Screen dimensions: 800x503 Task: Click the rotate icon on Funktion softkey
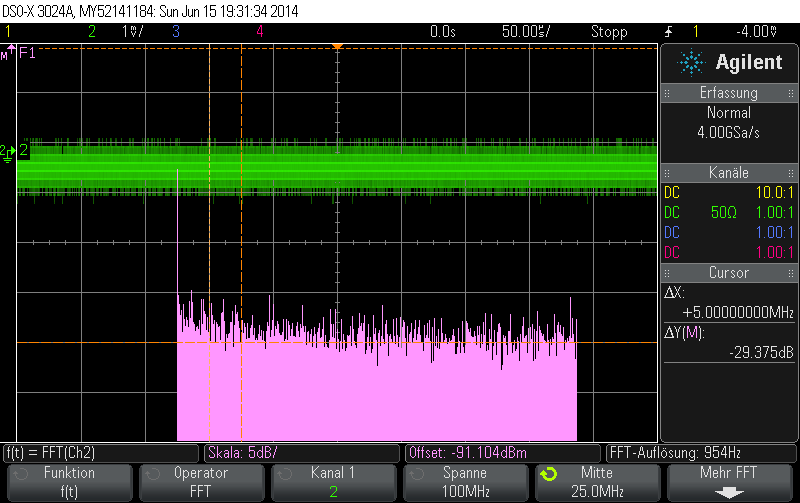(21, 474)
